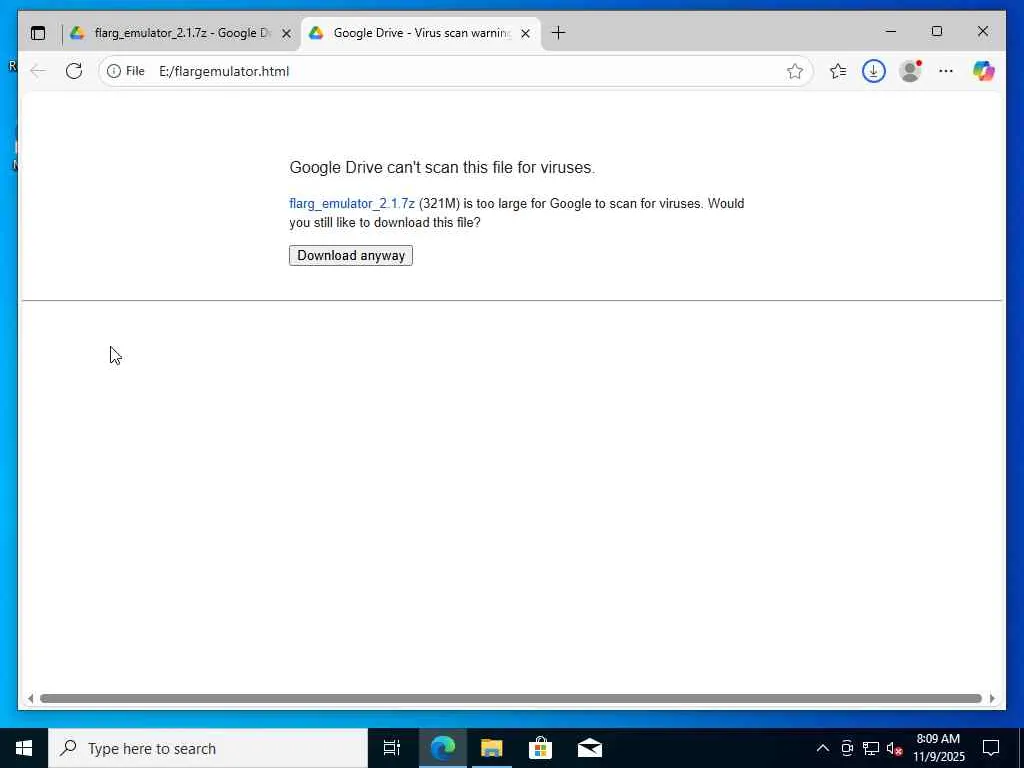Click the horizontal scrollbar thumb
Image resolution: width=1024 pixels, height=768 pixels.
point(511,699)
